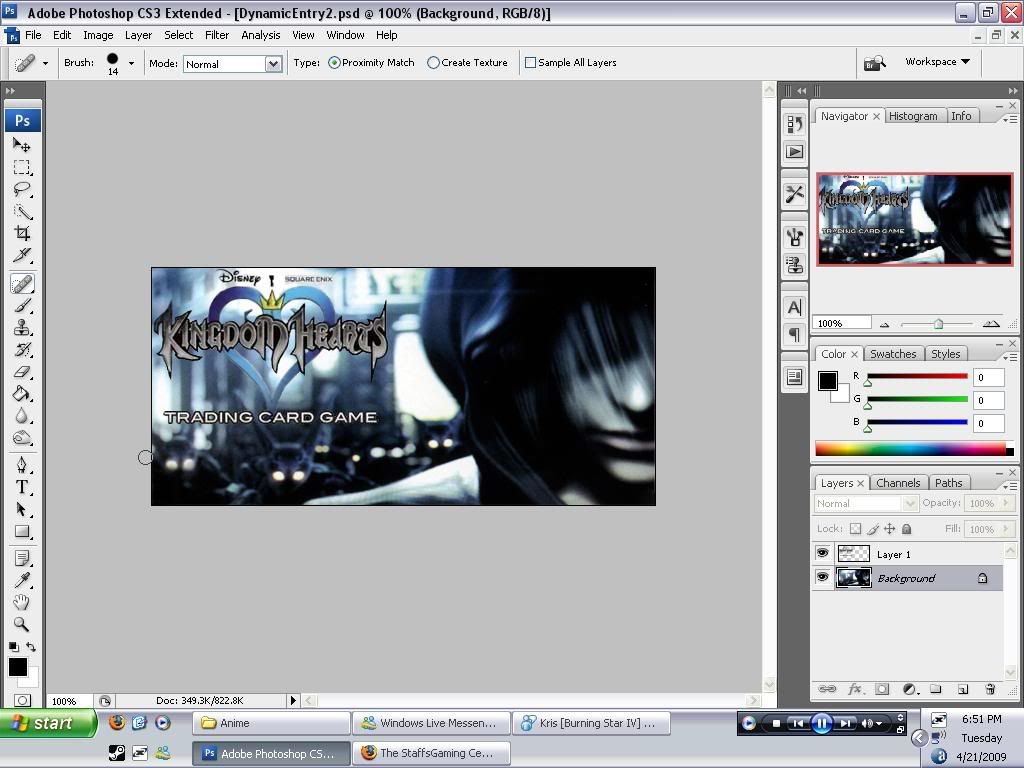Viewport: 1024px width, 768px height.
Task: Click the Windows Start button
Action: (47, 723)
